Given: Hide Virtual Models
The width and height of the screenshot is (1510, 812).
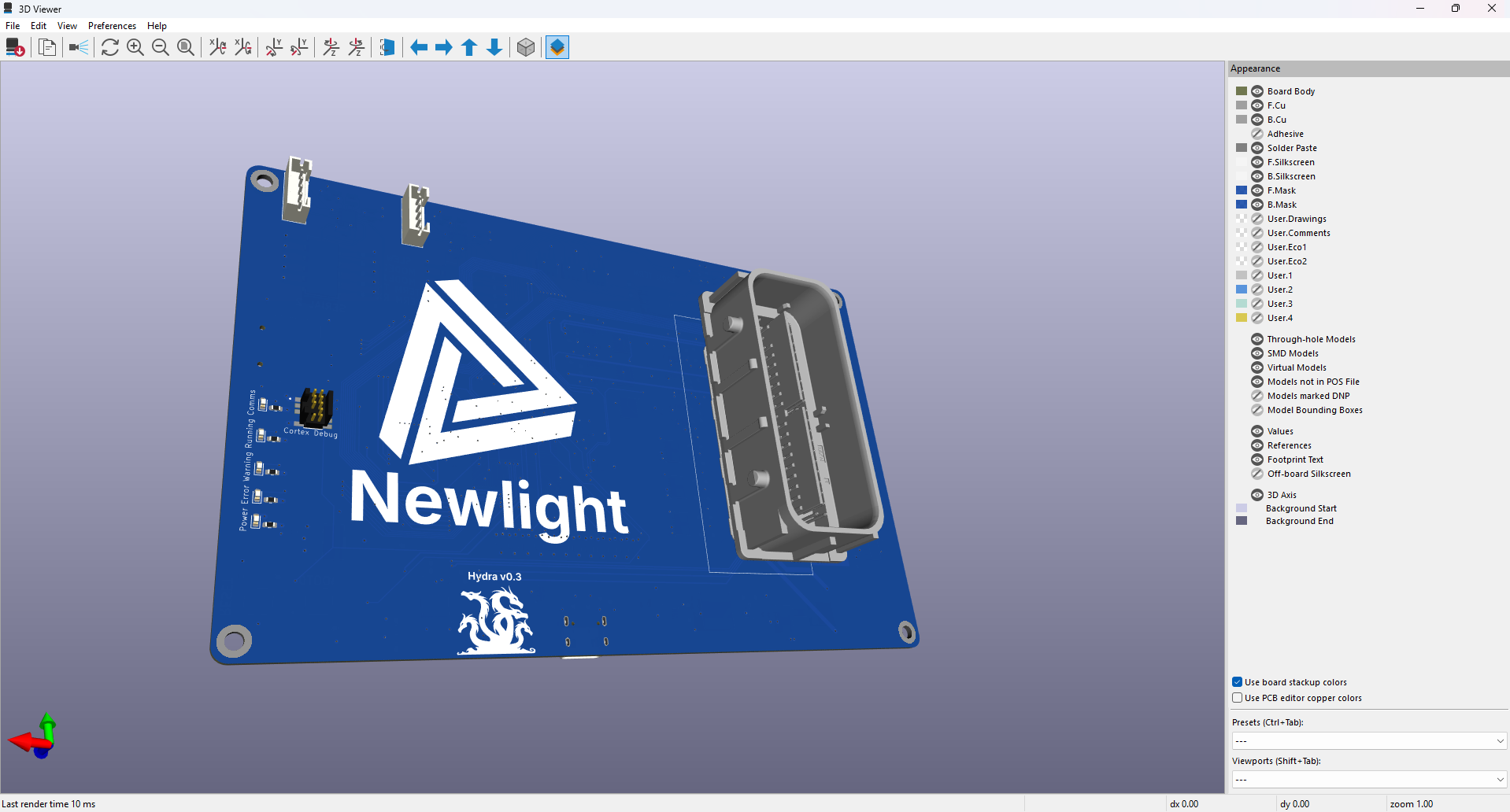Looking at the screenshot, I should 1257,367.
